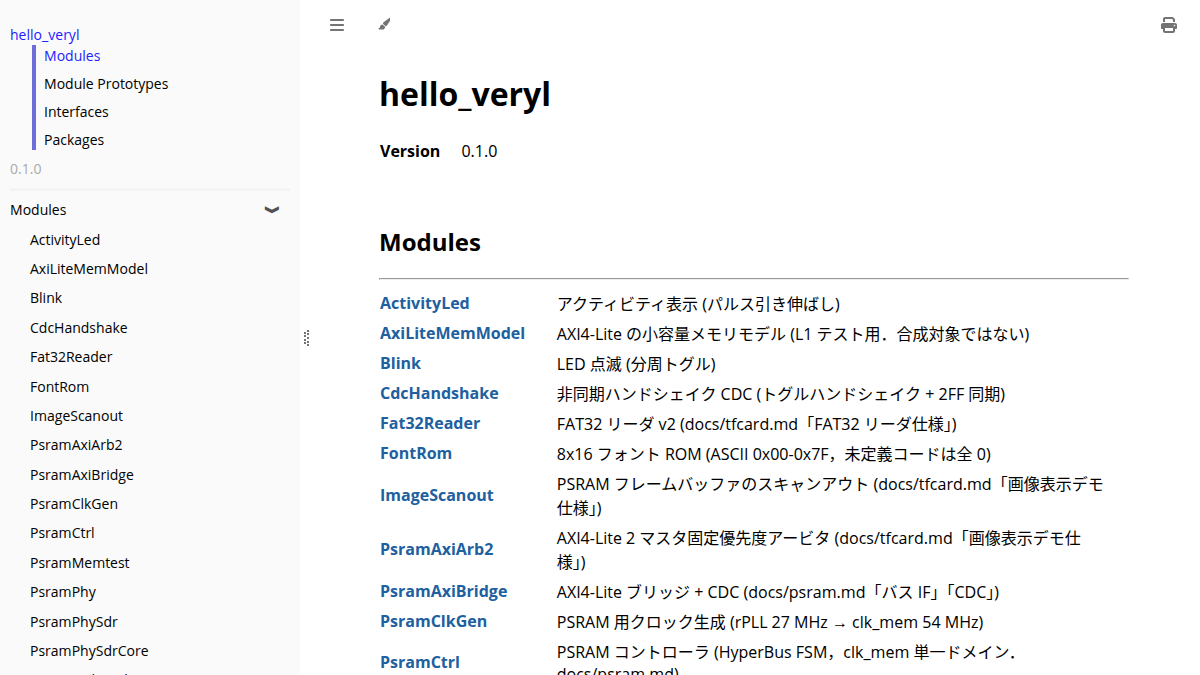Screen dimensions: 1200x675
Task: Click the description beginning 'FAT32 リーダ v2'
Action: 759,423
